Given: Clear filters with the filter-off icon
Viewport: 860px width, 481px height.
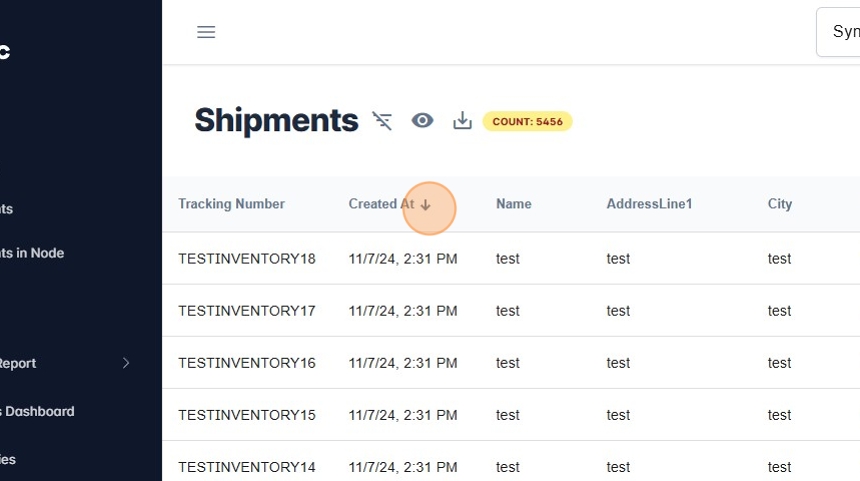Looking at the screenshot, I should (382, 121).
